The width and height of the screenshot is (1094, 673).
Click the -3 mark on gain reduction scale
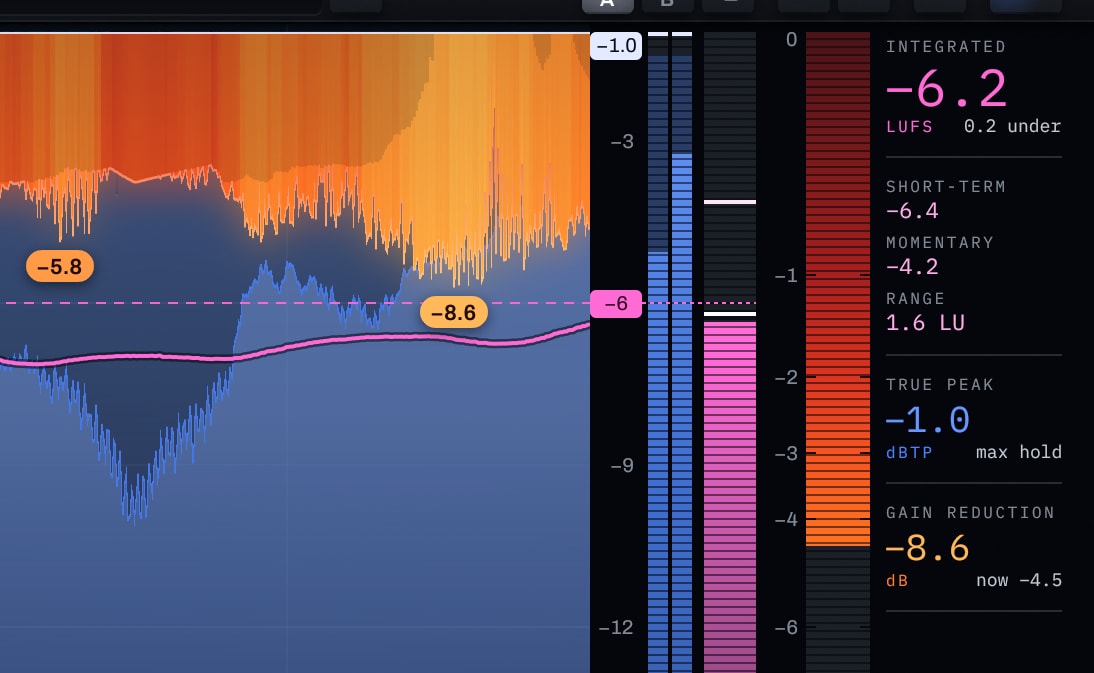786,453
